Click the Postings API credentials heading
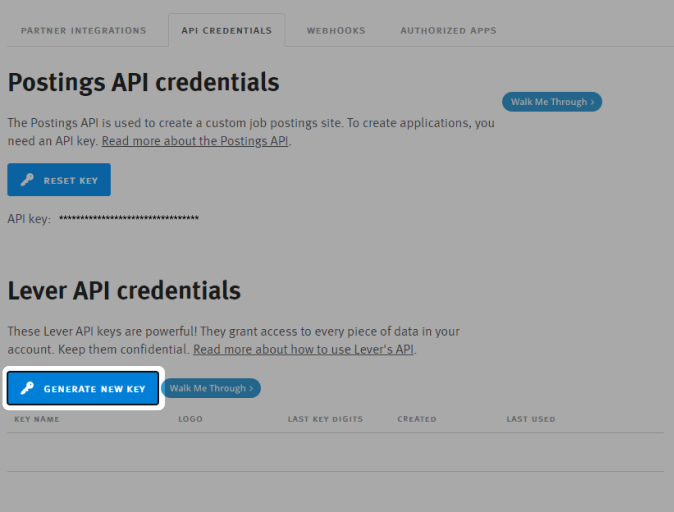674x512 pixels. (143, 82)
